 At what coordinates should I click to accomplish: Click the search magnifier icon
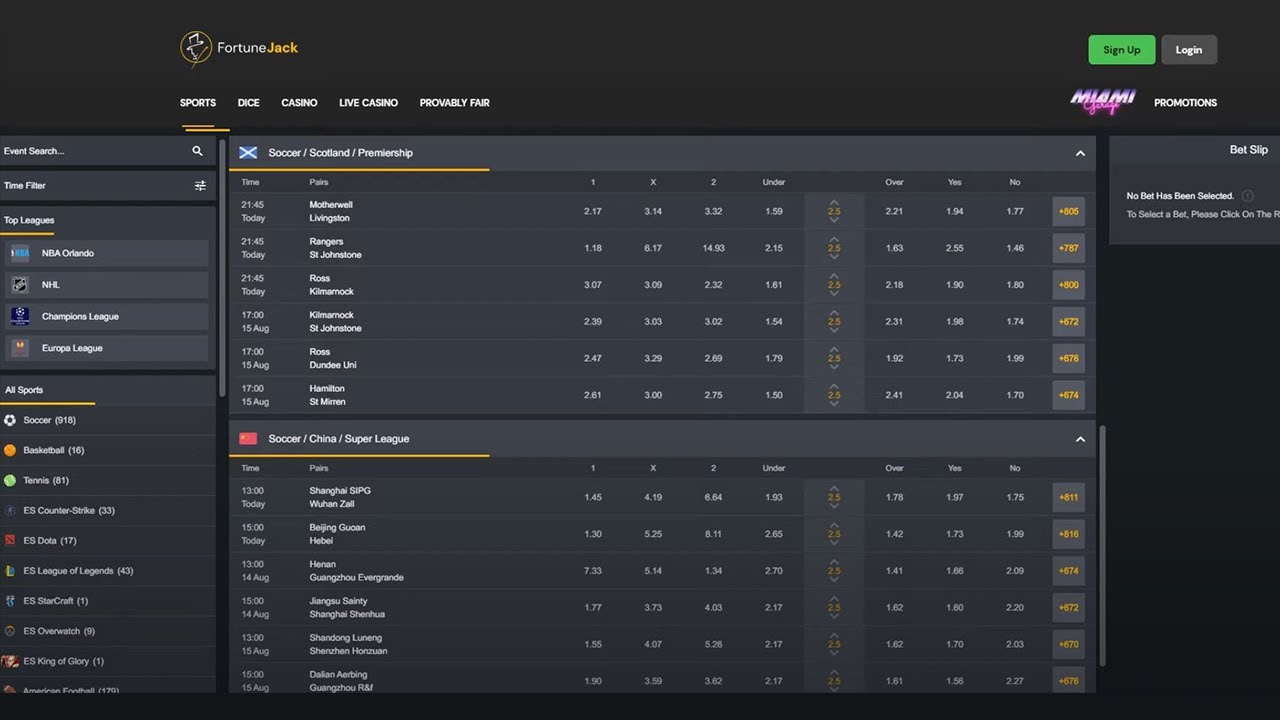197,151
